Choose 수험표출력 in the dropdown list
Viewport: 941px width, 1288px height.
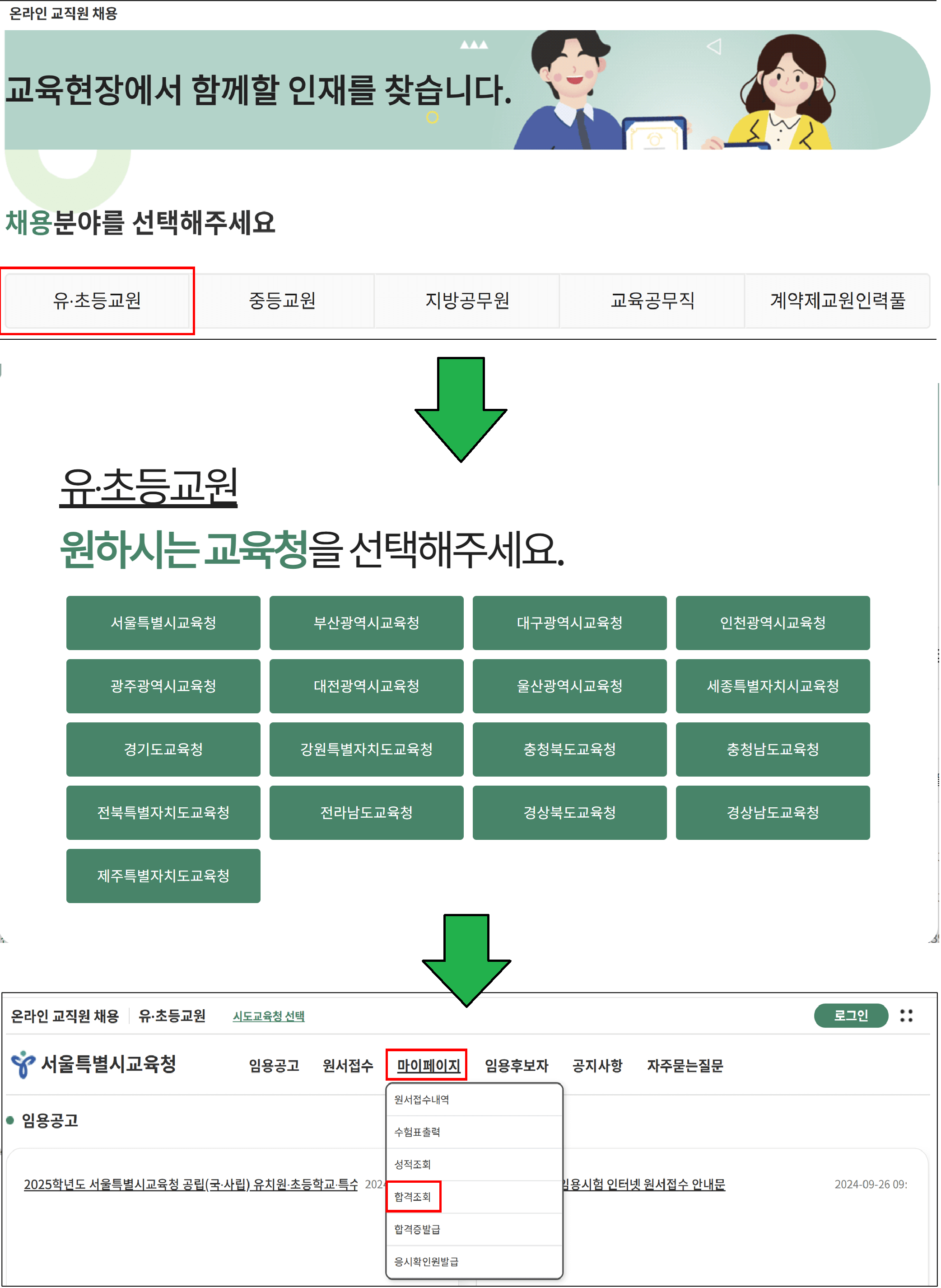coord(418,1133)
